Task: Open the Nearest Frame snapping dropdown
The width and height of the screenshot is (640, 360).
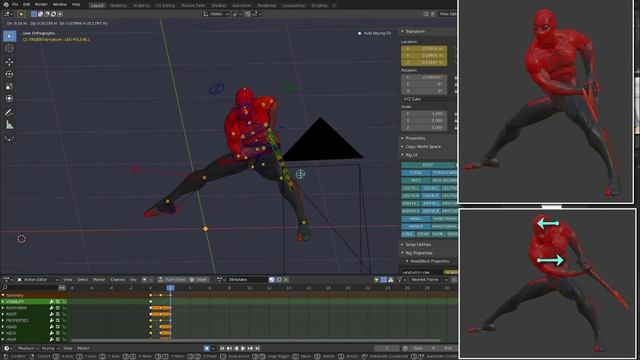Action: pos(428,280)
